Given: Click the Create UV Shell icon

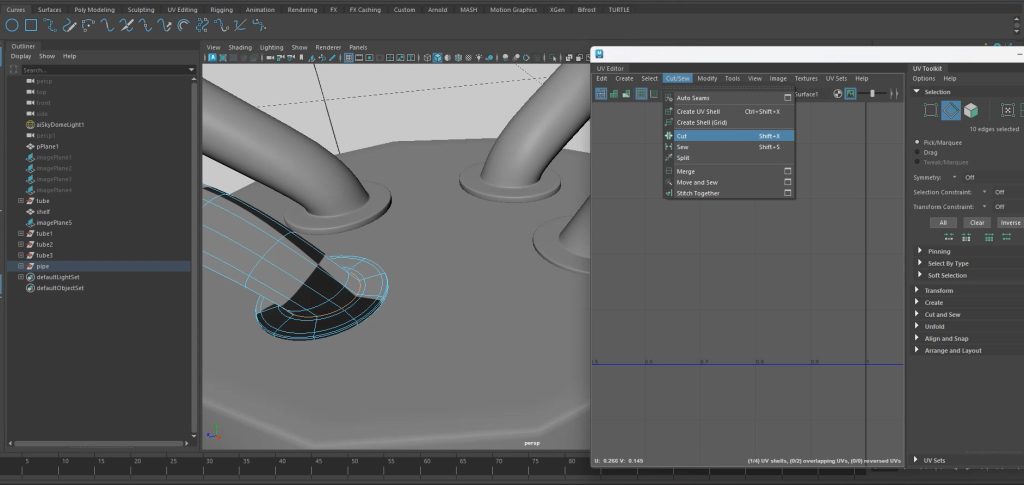Looking at the screenshot, I should tap(669, 112).
